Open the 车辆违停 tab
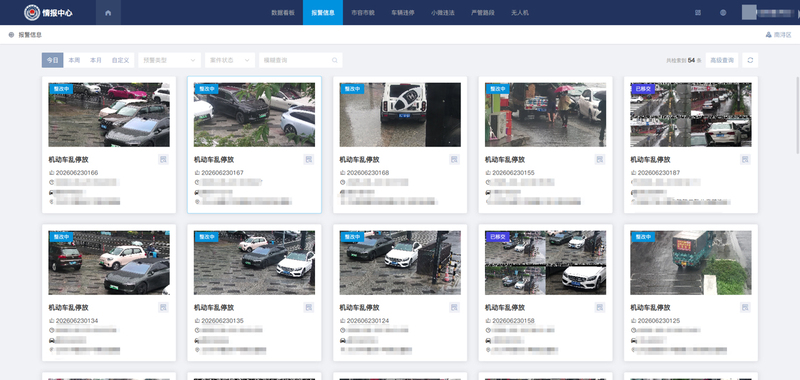This screenshot has width=800, height=380. pyautogui.click(x=403, y=13)
